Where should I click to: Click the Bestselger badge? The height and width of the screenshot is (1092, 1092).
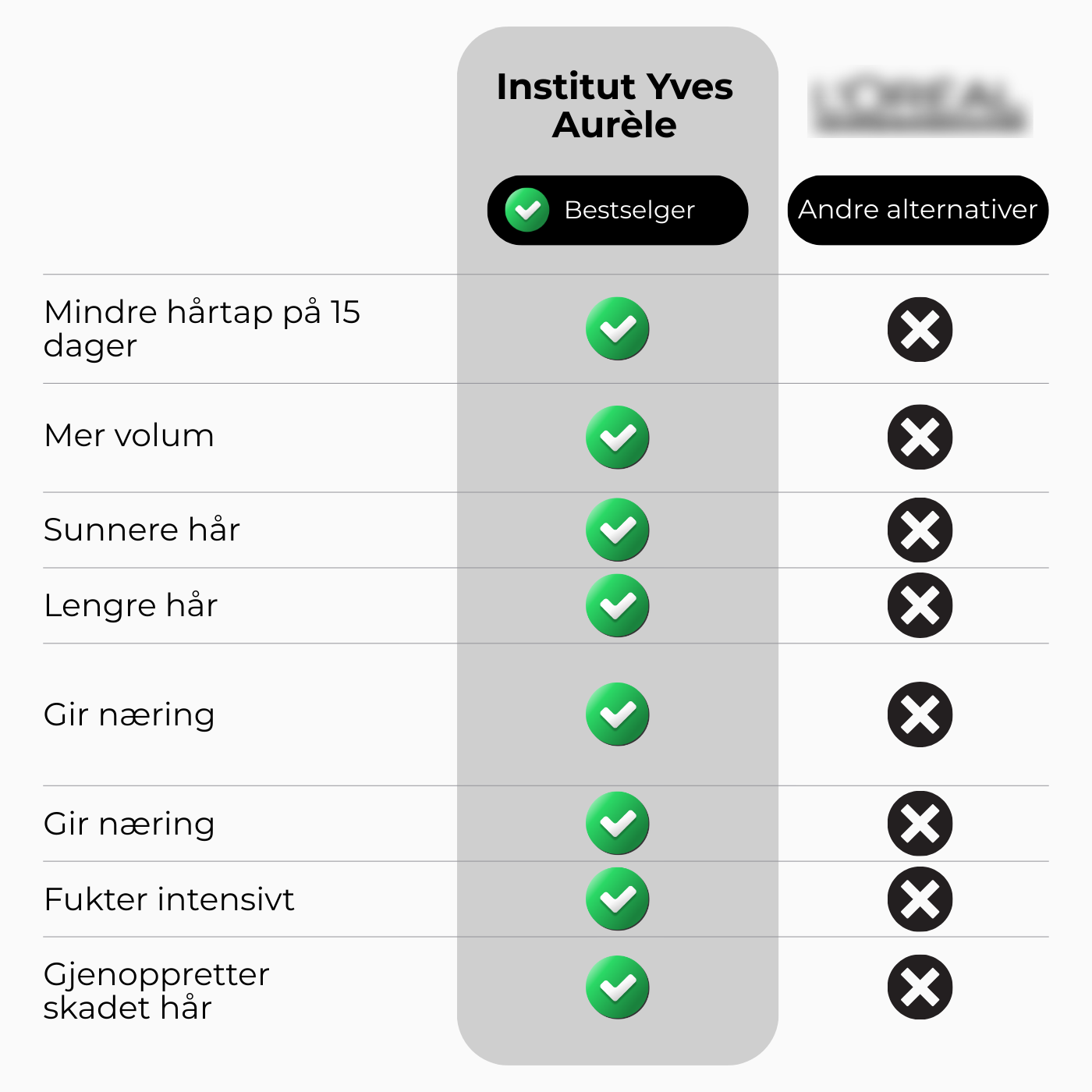point(618,210)
